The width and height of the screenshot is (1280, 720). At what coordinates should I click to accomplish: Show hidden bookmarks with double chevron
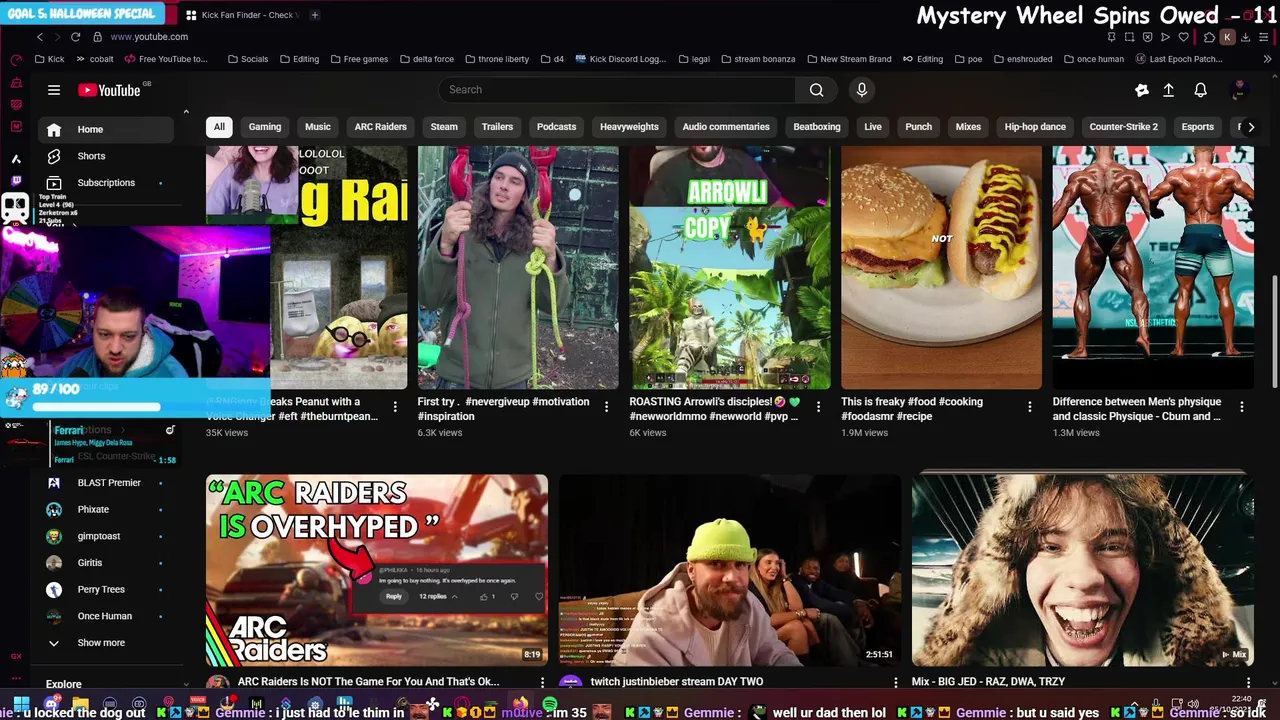coord(1268,59)
